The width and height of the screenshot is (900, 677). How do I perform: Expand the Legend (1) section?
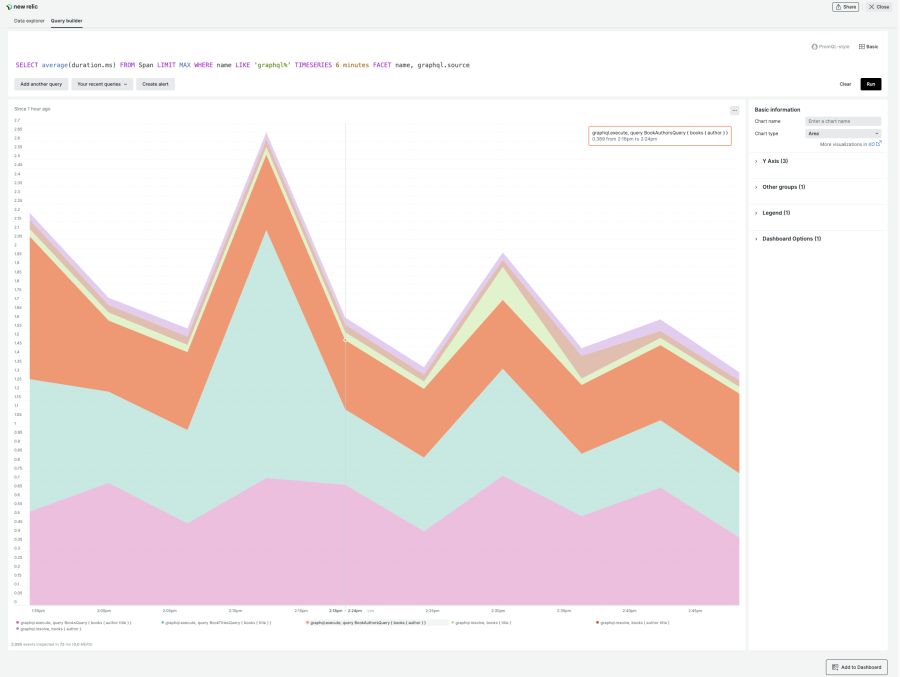click(x=776, y=212)
